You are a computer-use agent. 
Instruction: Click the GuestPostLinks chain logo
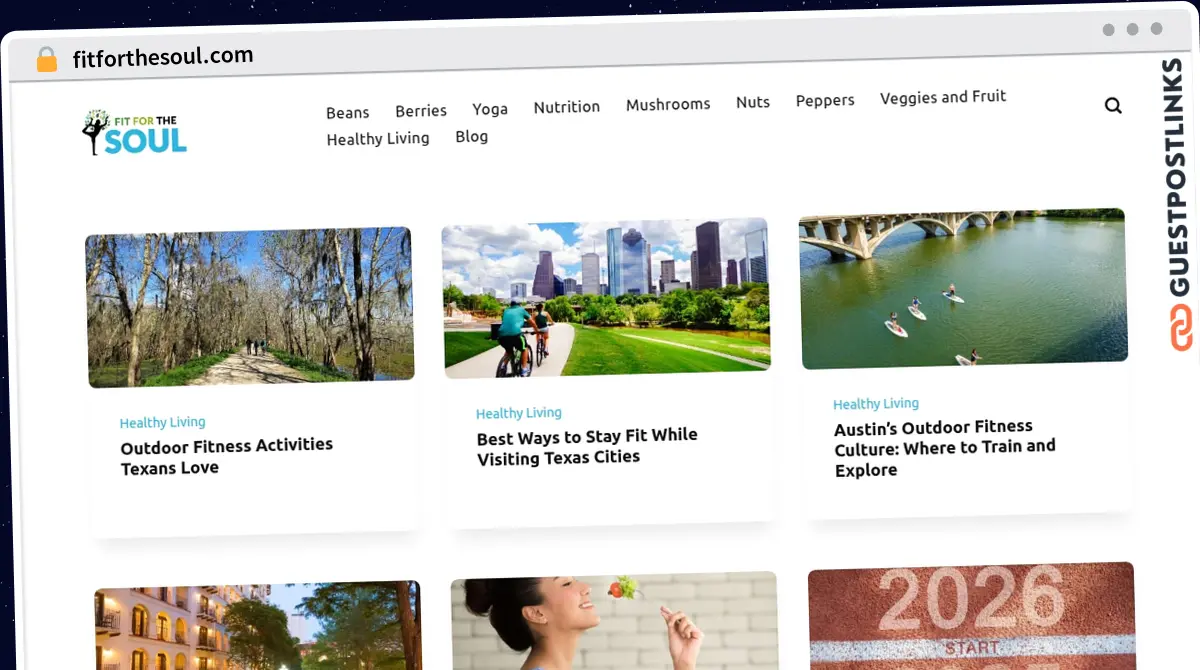click(x=1181, y=328)
